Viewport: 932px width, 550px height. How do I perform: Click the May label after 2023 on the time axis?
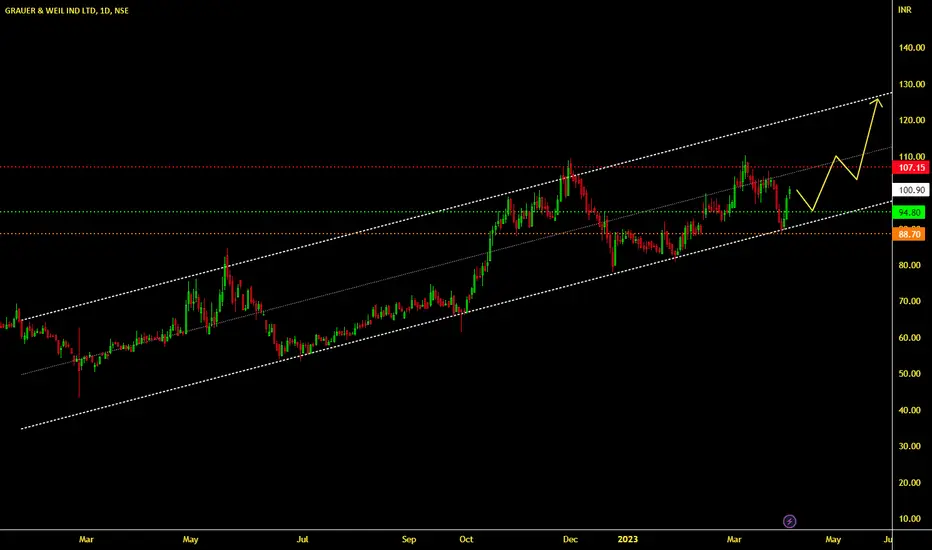833,539
